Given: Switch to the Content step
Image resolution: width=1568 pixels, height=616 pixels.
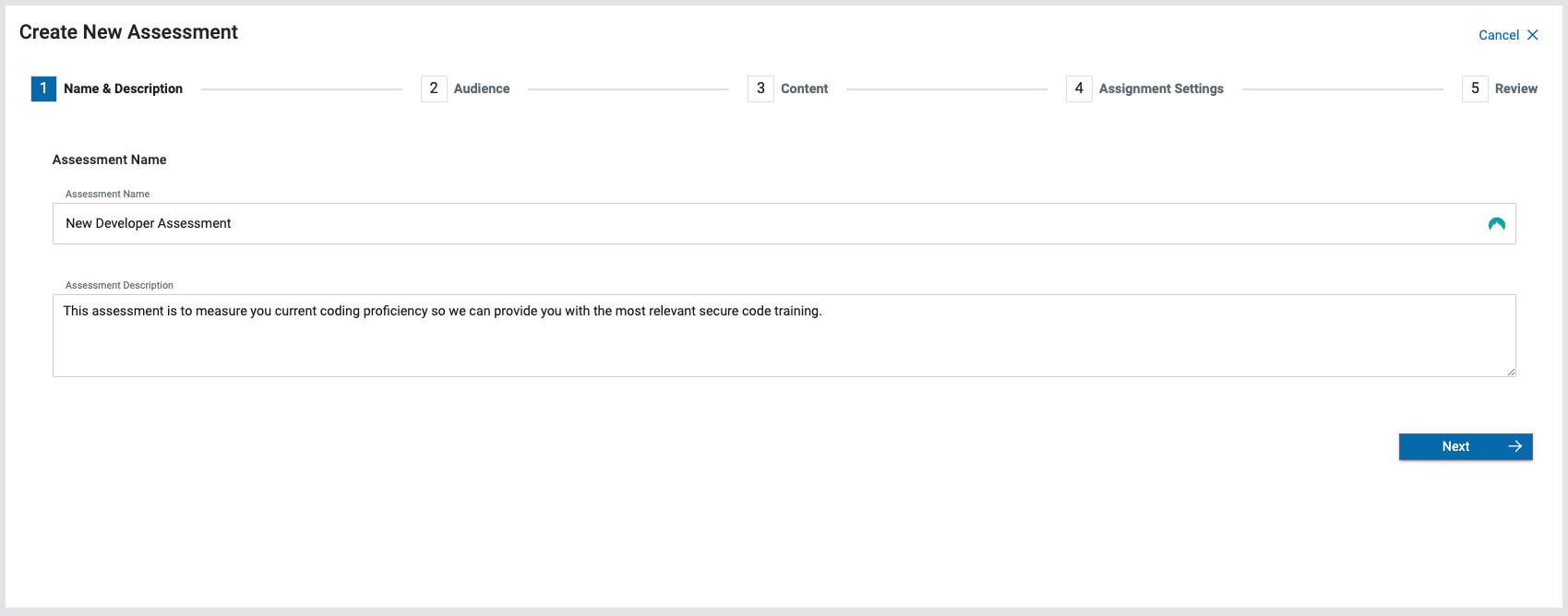Looking at the screenshot, I should tap(804, 89).
